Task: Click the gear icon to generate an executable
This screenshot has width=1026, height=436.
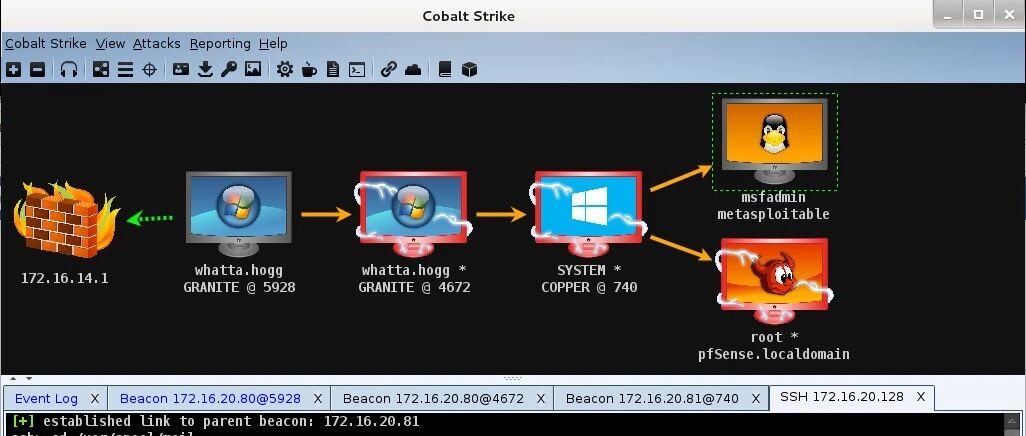Action: (x=285, y=69)
